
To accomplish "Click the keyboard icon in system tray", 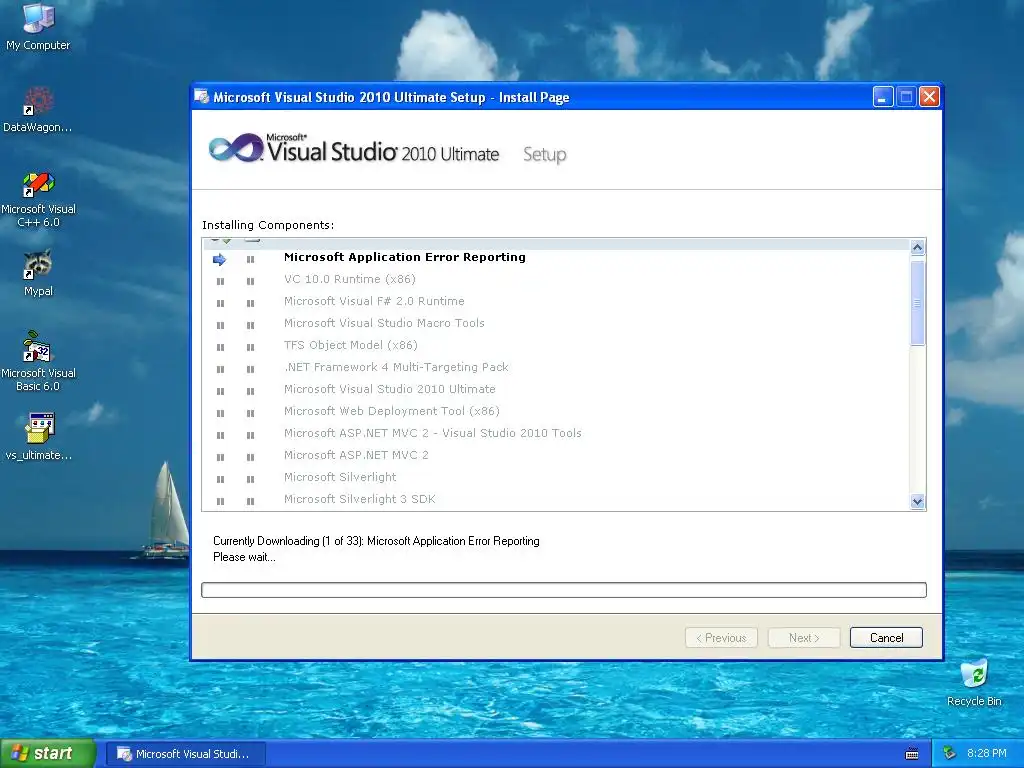I will tap(912, 754).
